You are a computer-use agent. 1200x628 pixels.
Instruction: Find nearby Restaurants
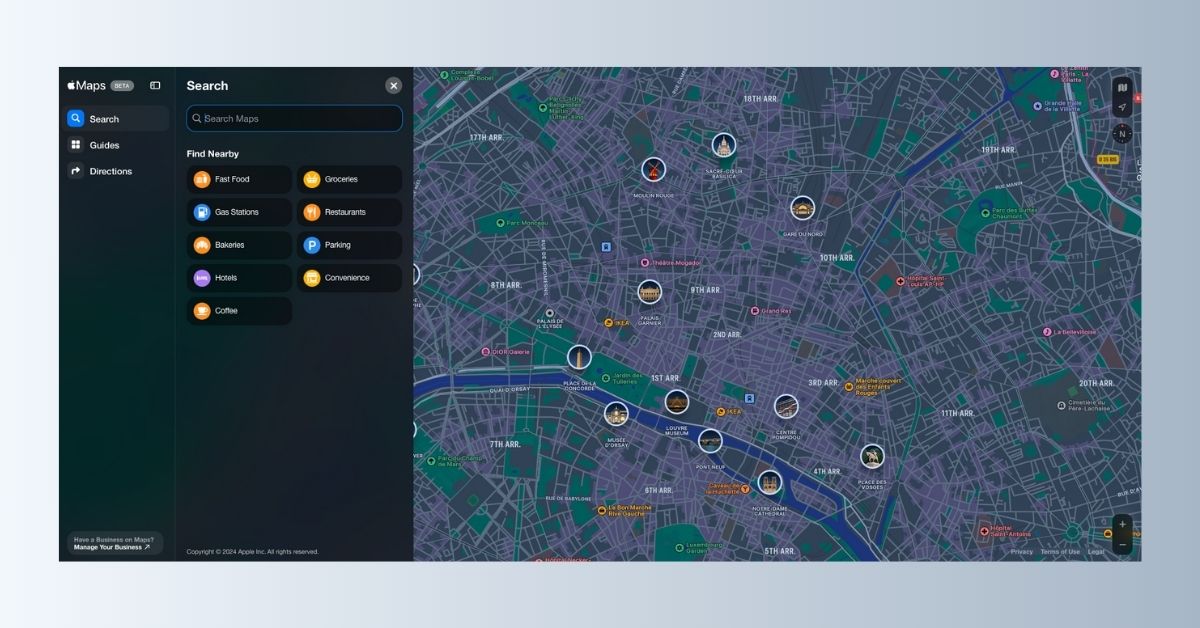(349, 212)
